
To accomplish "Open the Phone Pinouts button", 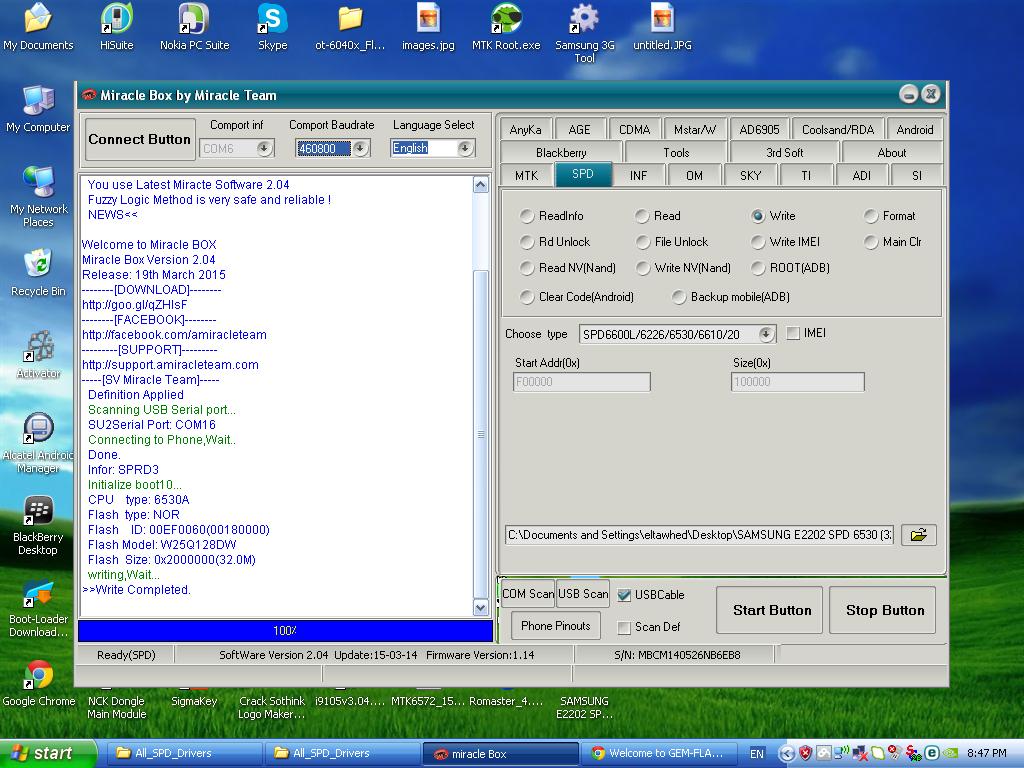I will 556,626.
